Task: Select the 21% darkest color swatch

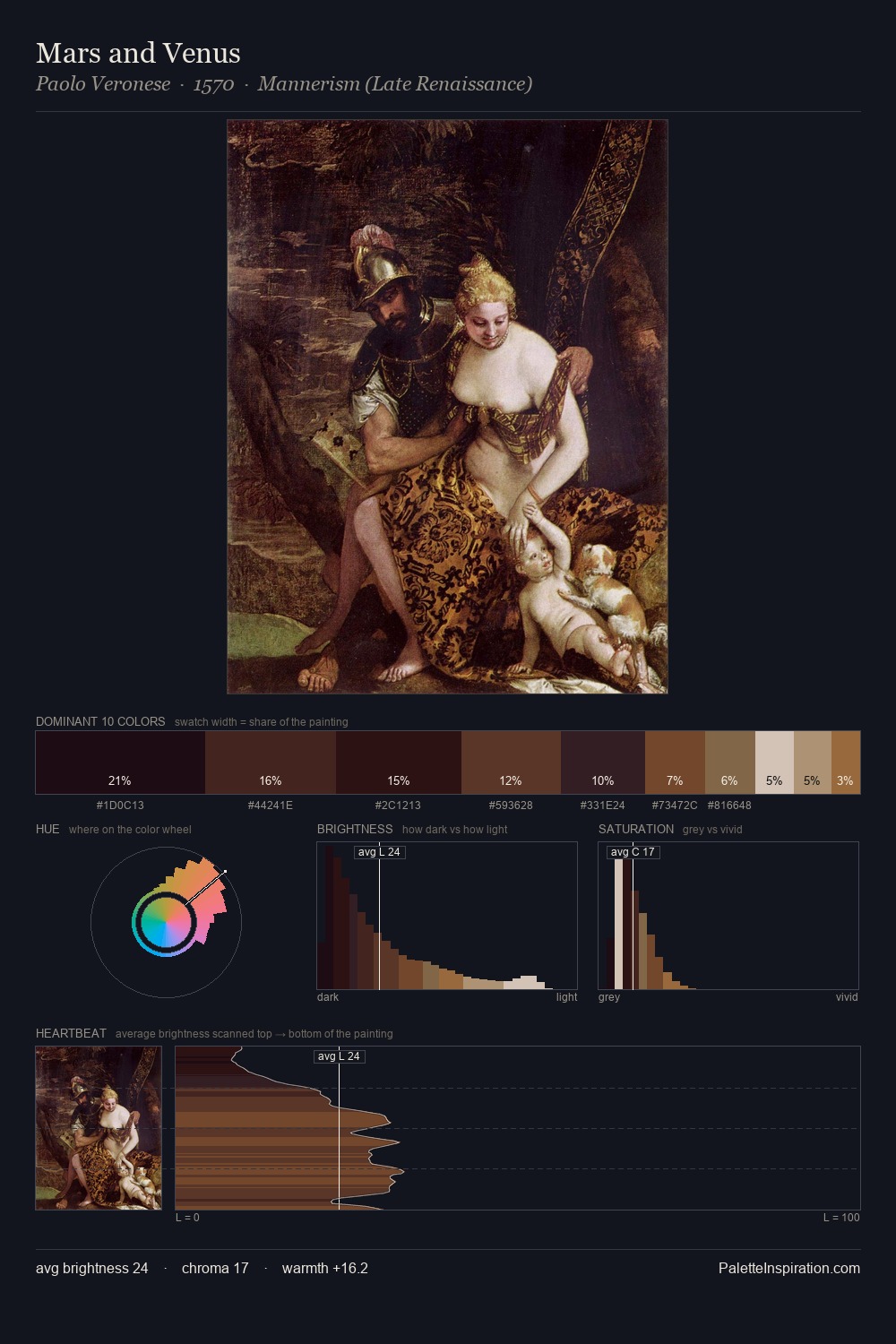Action: (120, 762)
